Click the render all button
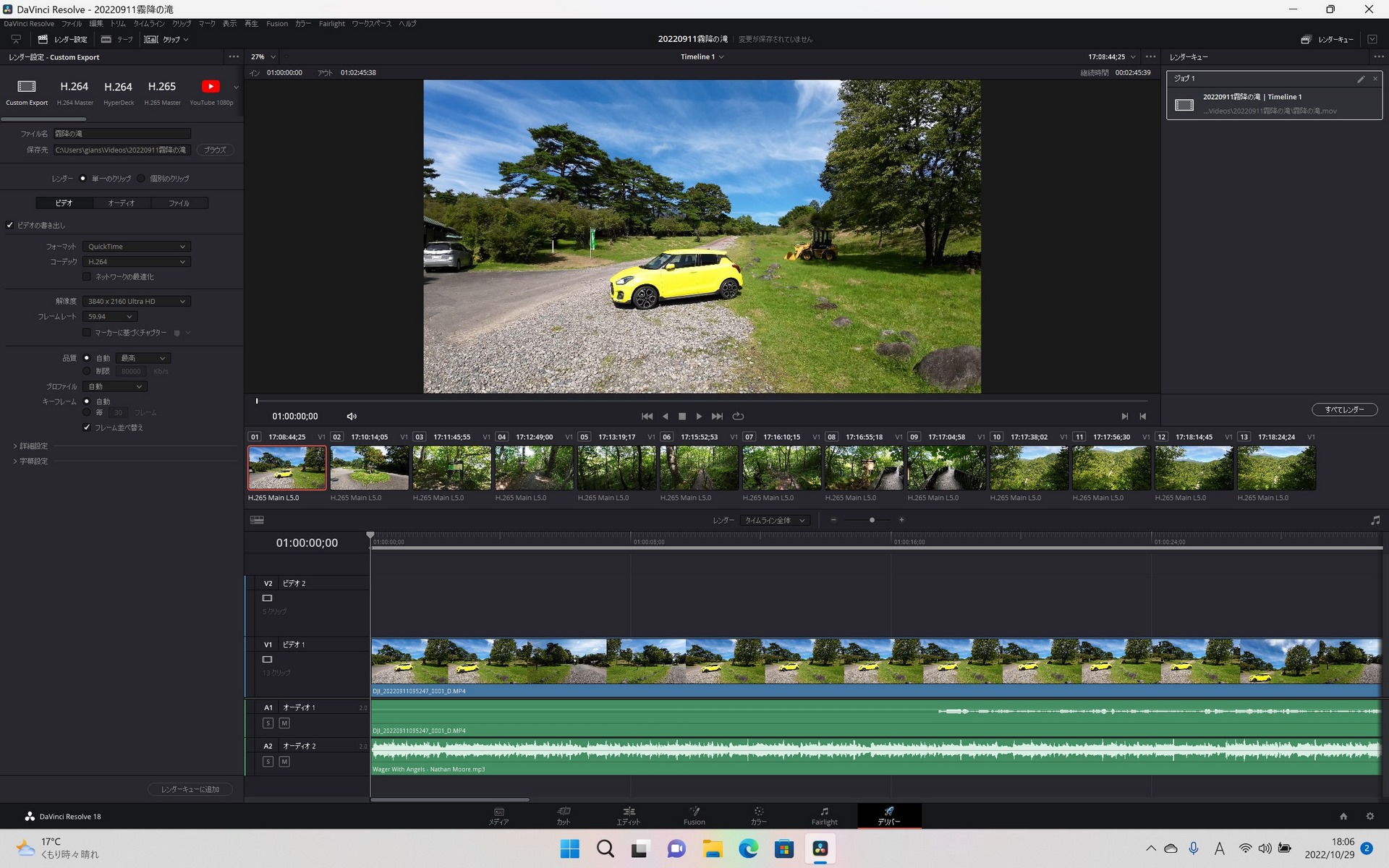Image resolution: width=1389 pixels, height=868 pixels. pos(1344,409)
